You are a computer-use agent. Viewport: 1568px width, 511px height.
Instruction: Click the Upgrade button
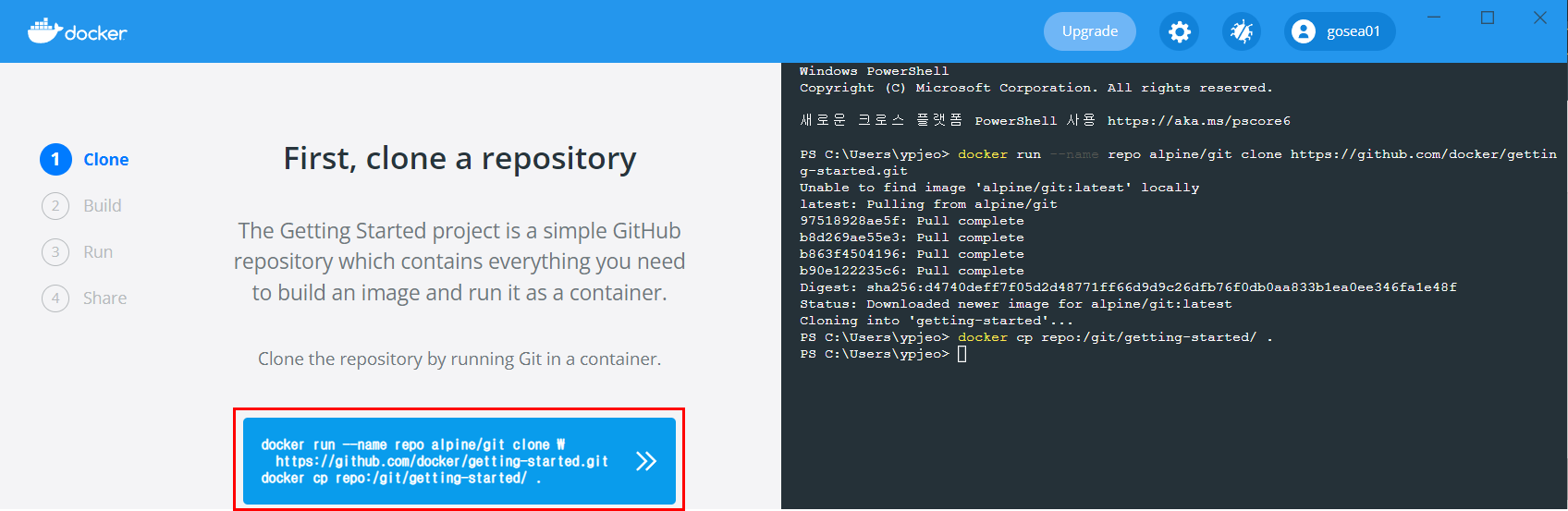tap(1090, 31)
